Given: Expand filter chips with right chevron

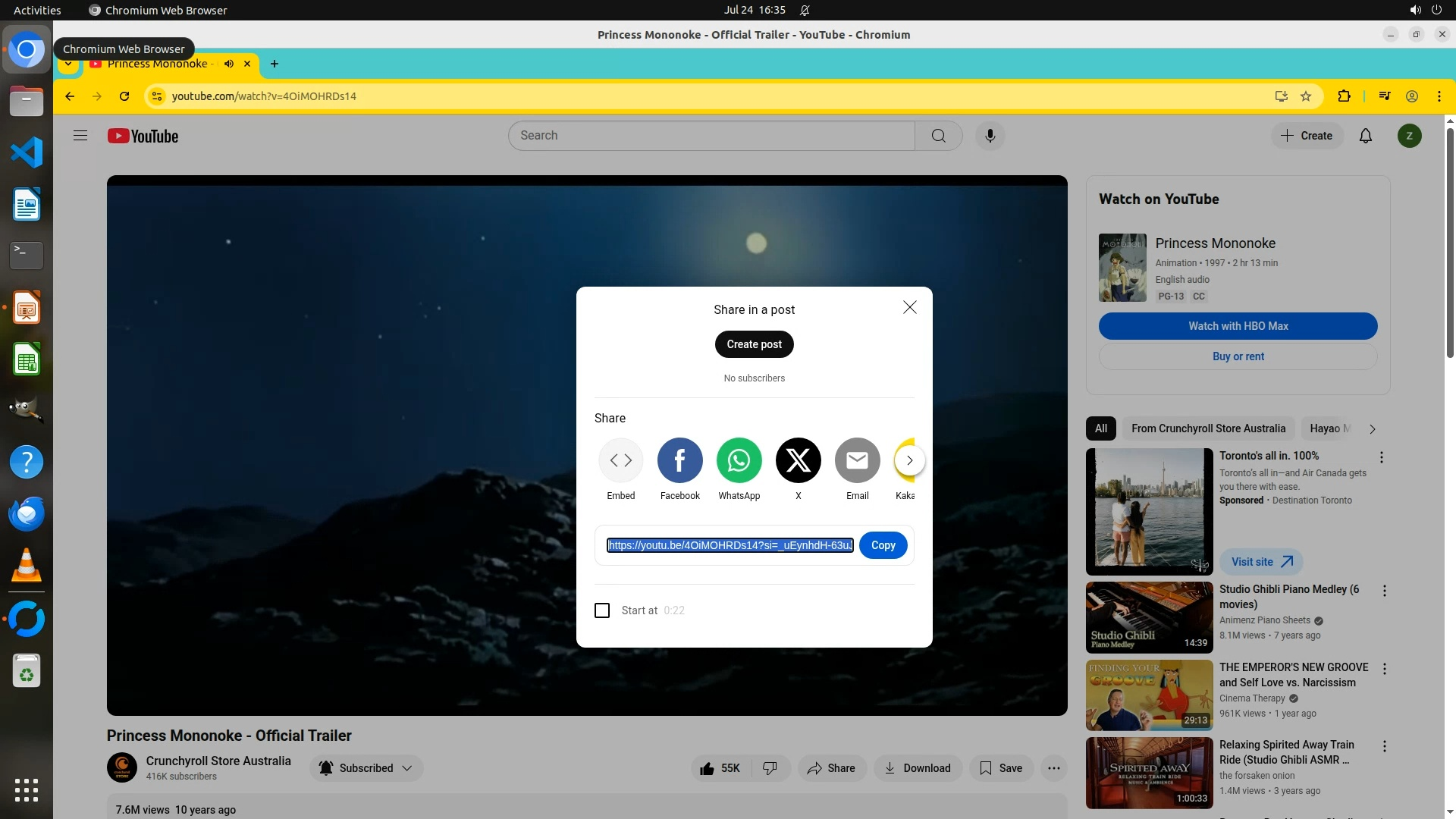Looking at the screenshot, I should click(1372, 428).
